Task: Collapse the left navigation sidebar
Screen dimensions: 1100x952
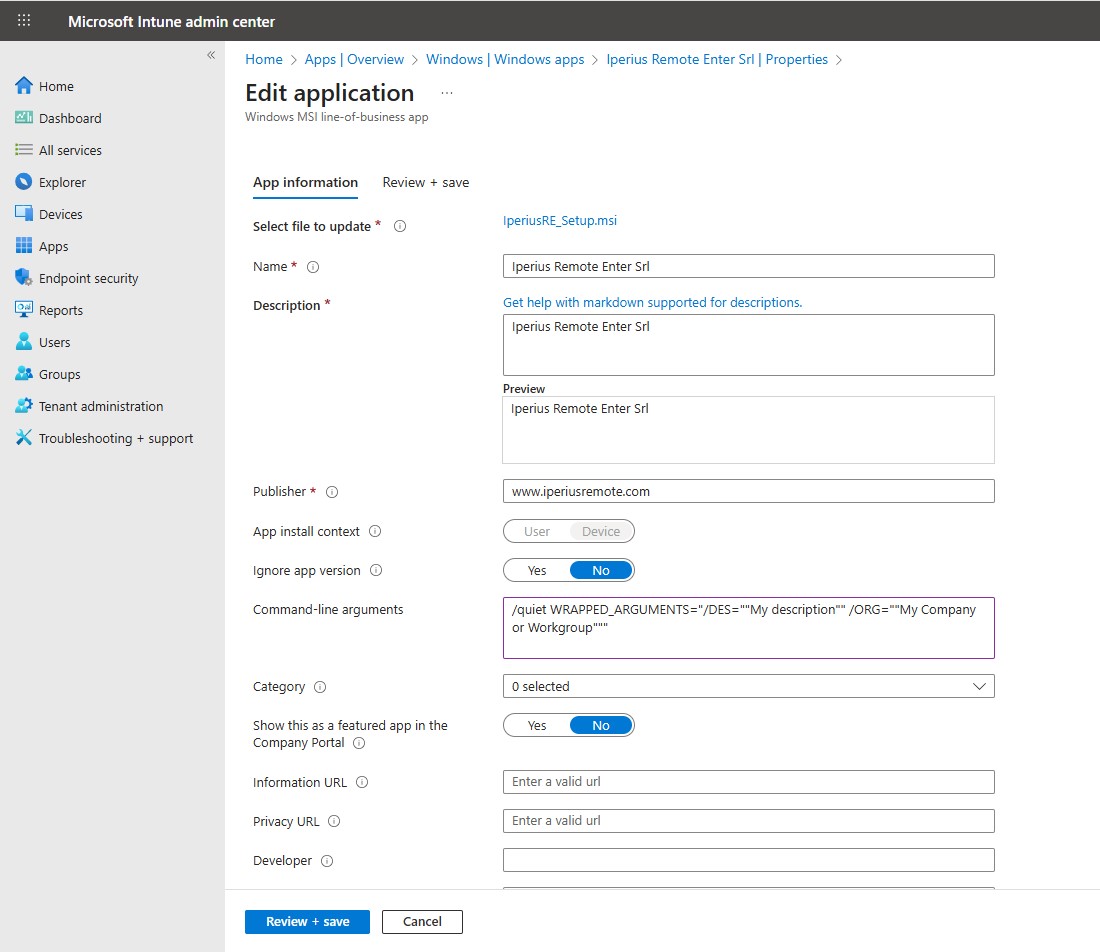Action: click(x=211, y=55)
